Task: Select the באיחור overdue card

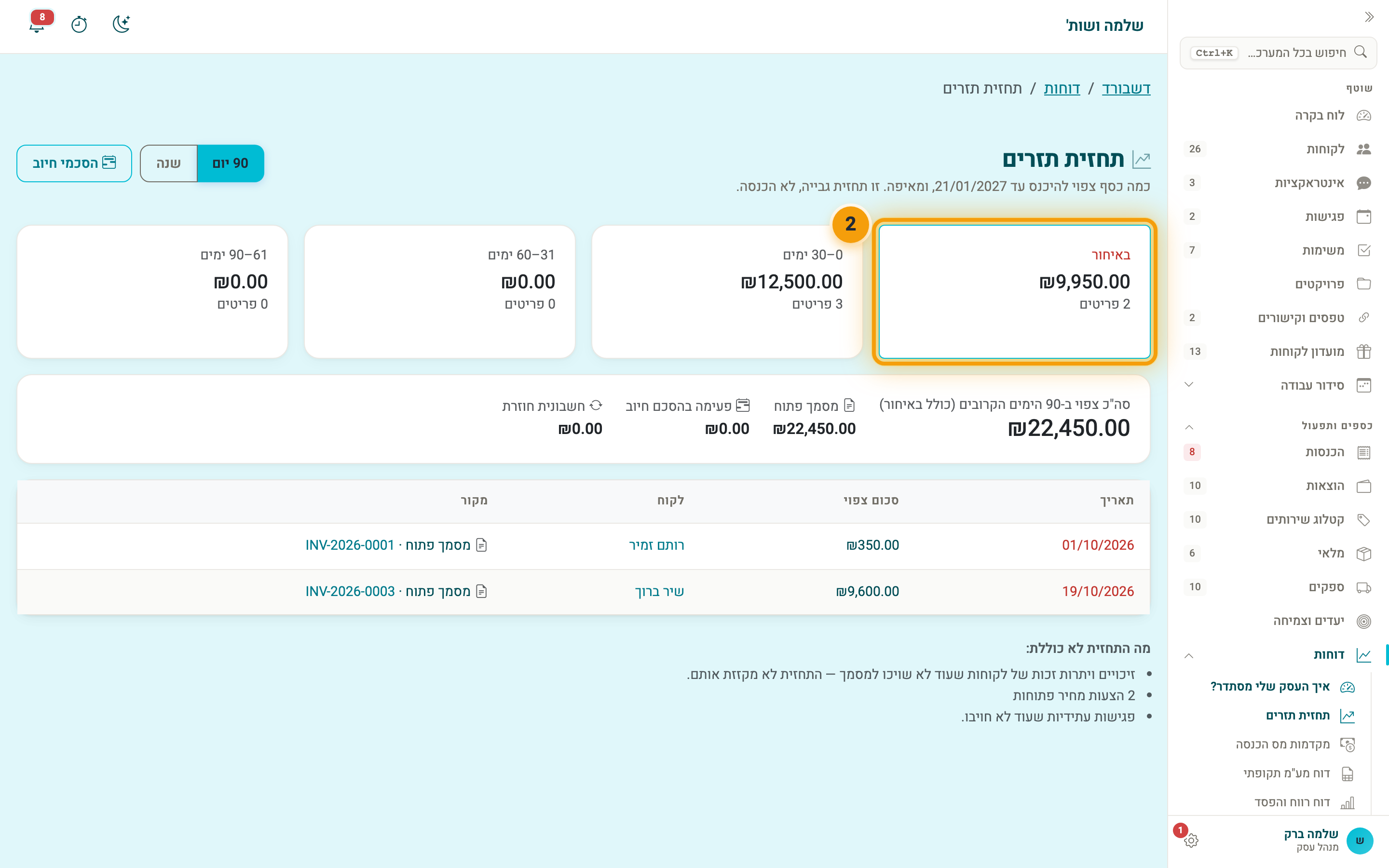Action: (x=1014, y=292)
